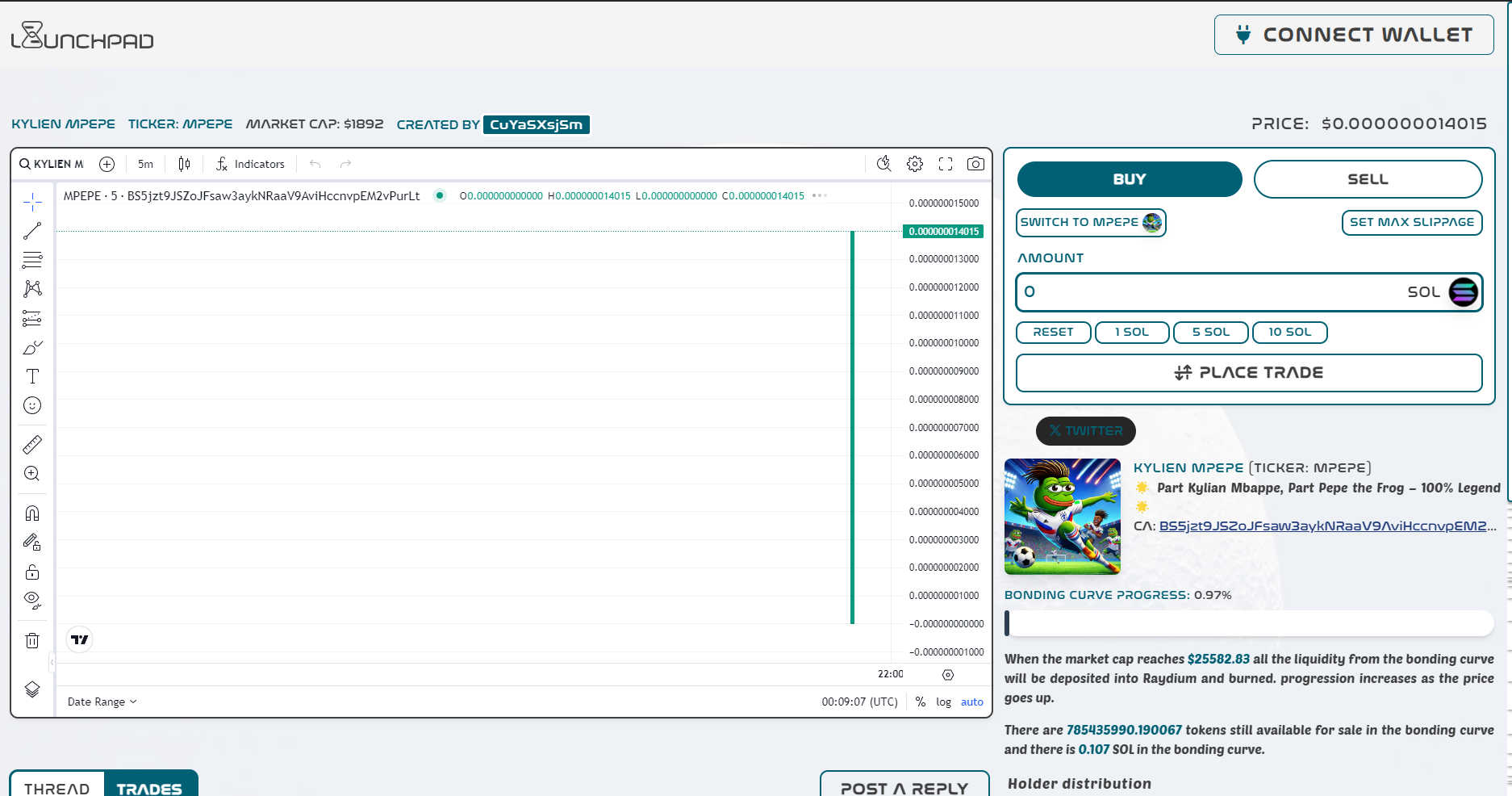This screenshot has width=1512, height=796.
Task: Switch chart to fullscreen mode
Action: [946, 164]
